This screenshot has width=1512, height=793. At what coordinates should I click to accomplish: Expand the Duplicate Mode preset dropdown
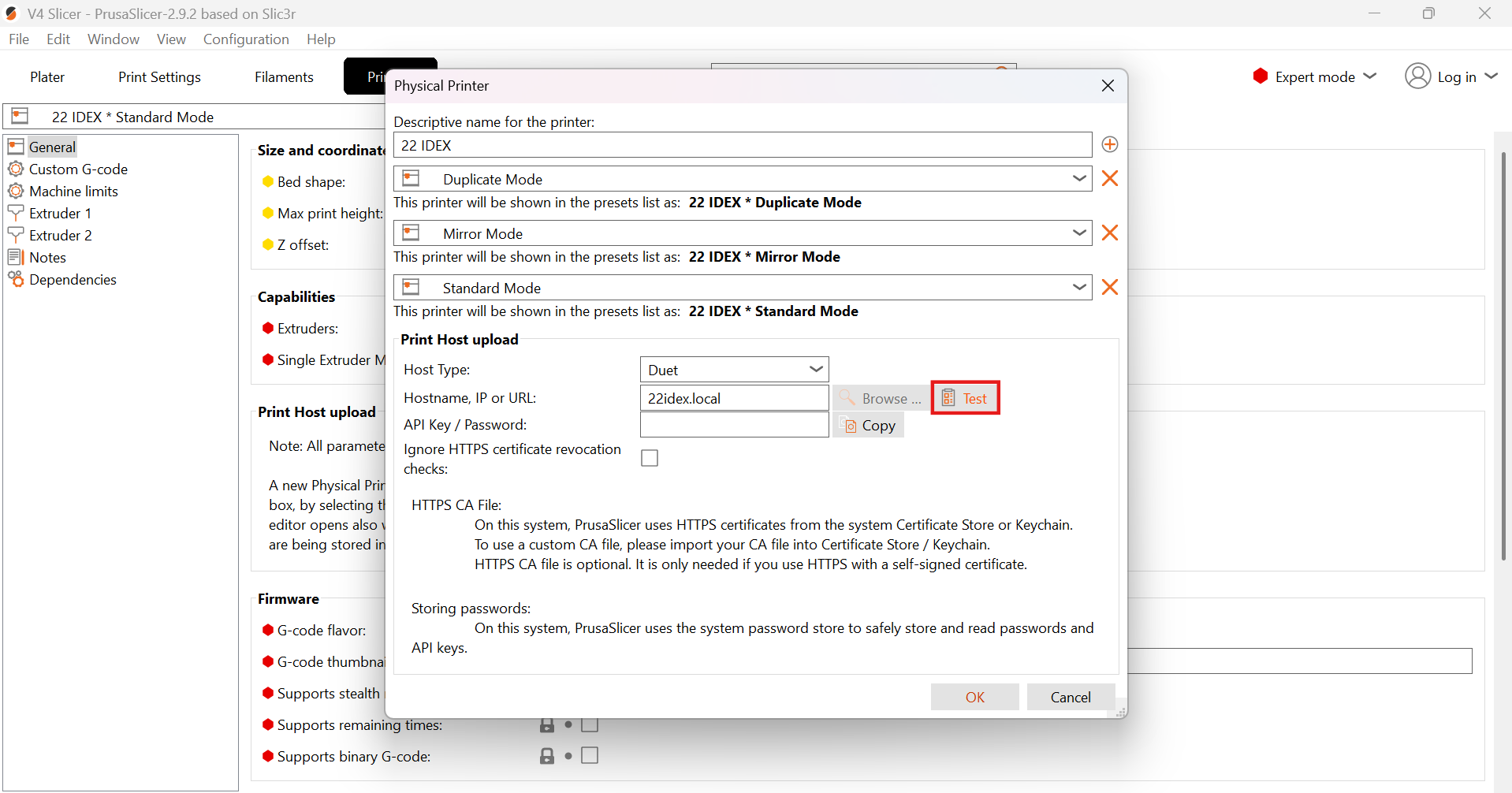1079,179
